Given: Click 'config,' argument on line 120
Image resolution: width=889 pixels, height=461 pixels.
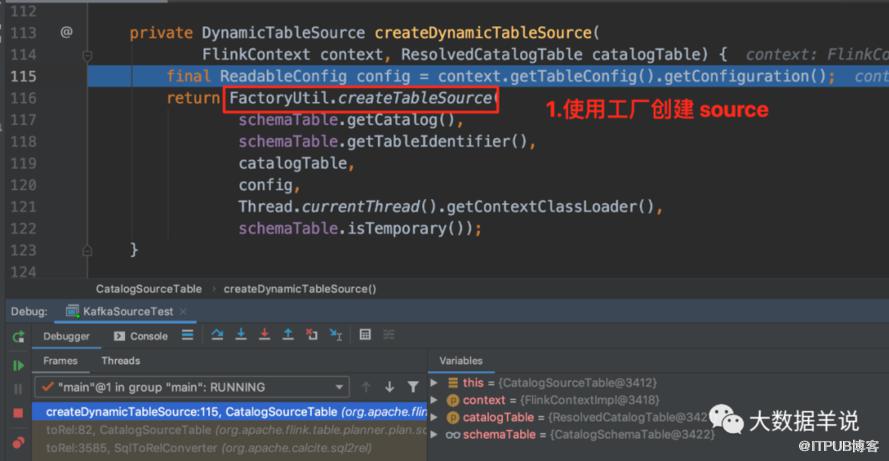Looking at the screenshot, I should [269, 185].
